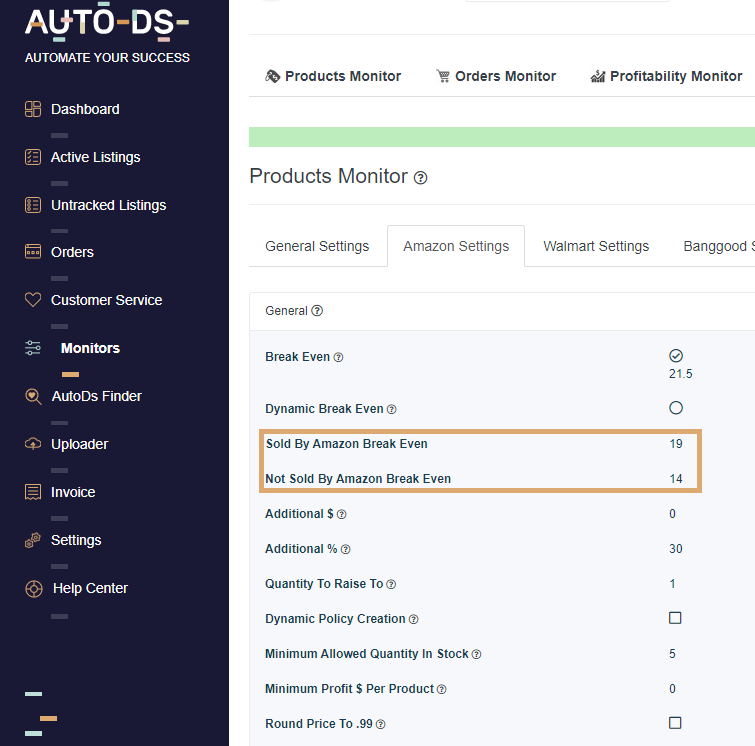755x746 pixels.
Task: Open the Orders Monitor tab
Action: click(496, 76)
